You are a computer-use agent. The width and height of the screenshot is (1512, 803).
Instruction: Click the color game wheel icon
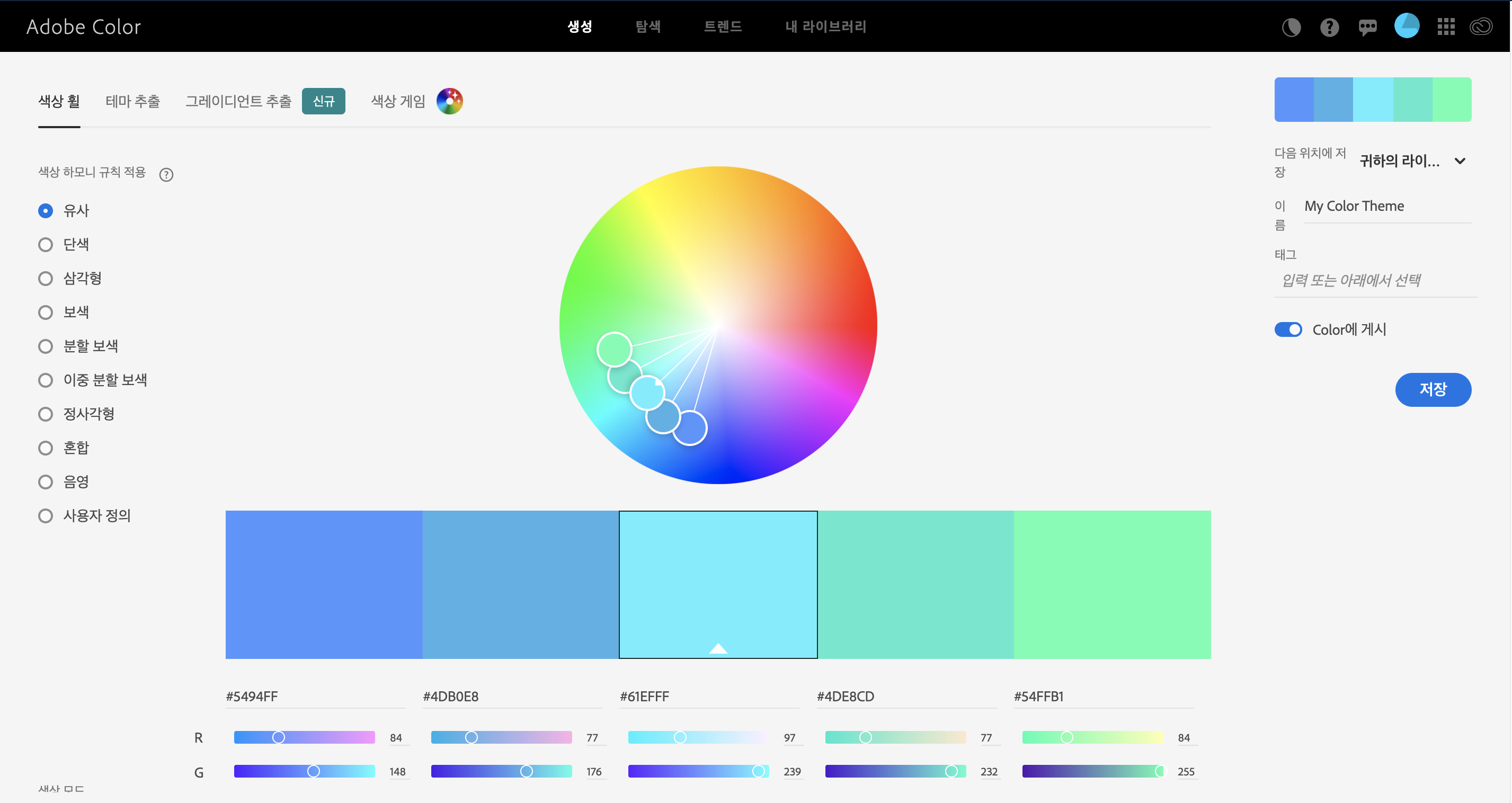tap(450, 101)
